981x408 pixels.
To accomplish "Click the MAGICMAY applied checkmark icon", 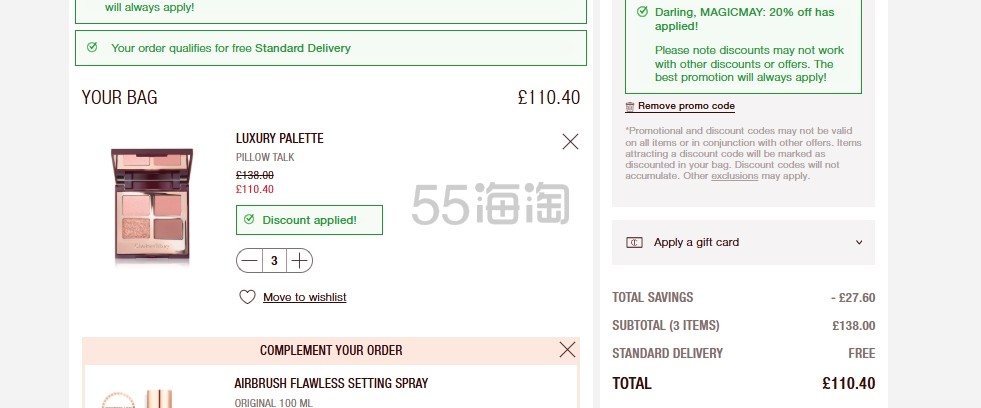I will click(x=642, y=12).
